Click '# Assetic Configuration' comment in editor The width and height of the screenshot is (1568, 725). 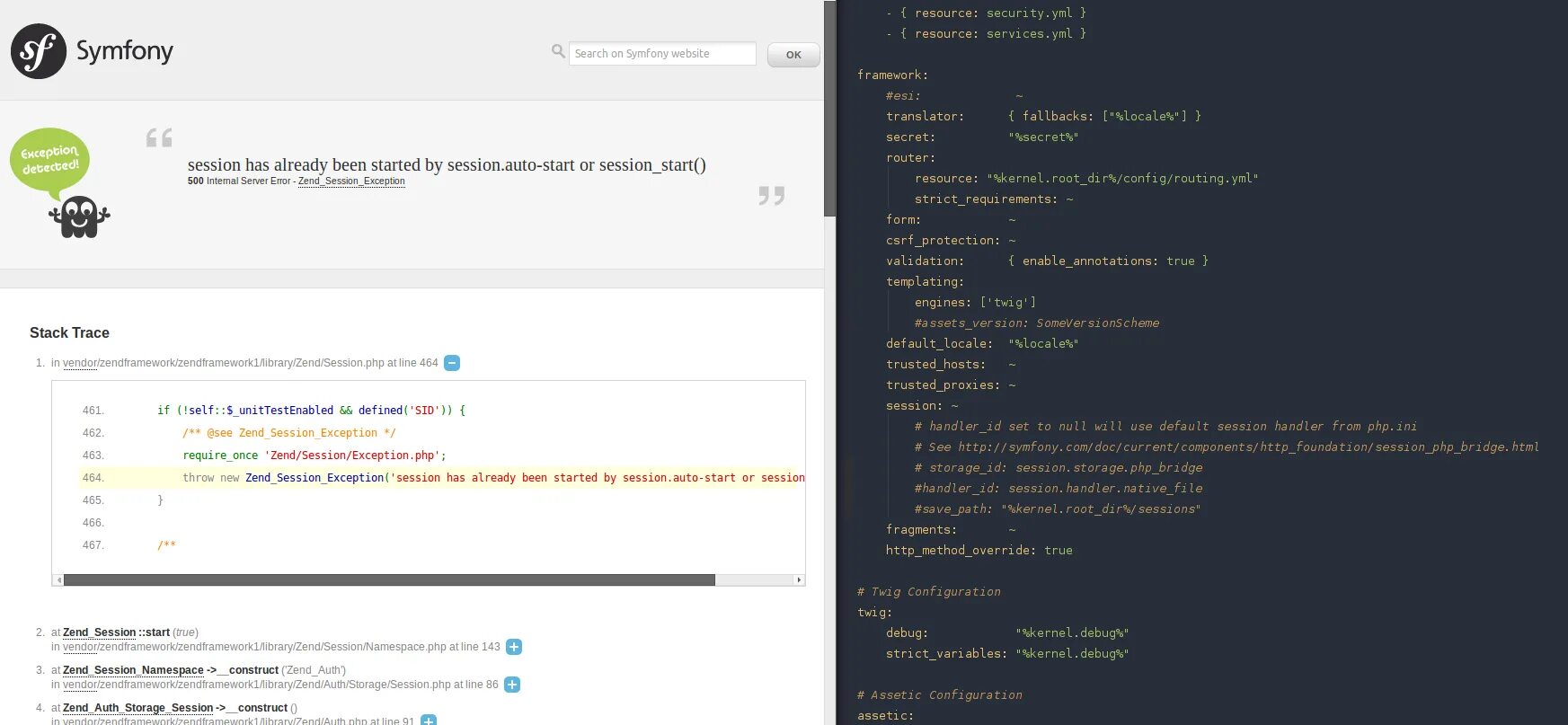point(939,695)
